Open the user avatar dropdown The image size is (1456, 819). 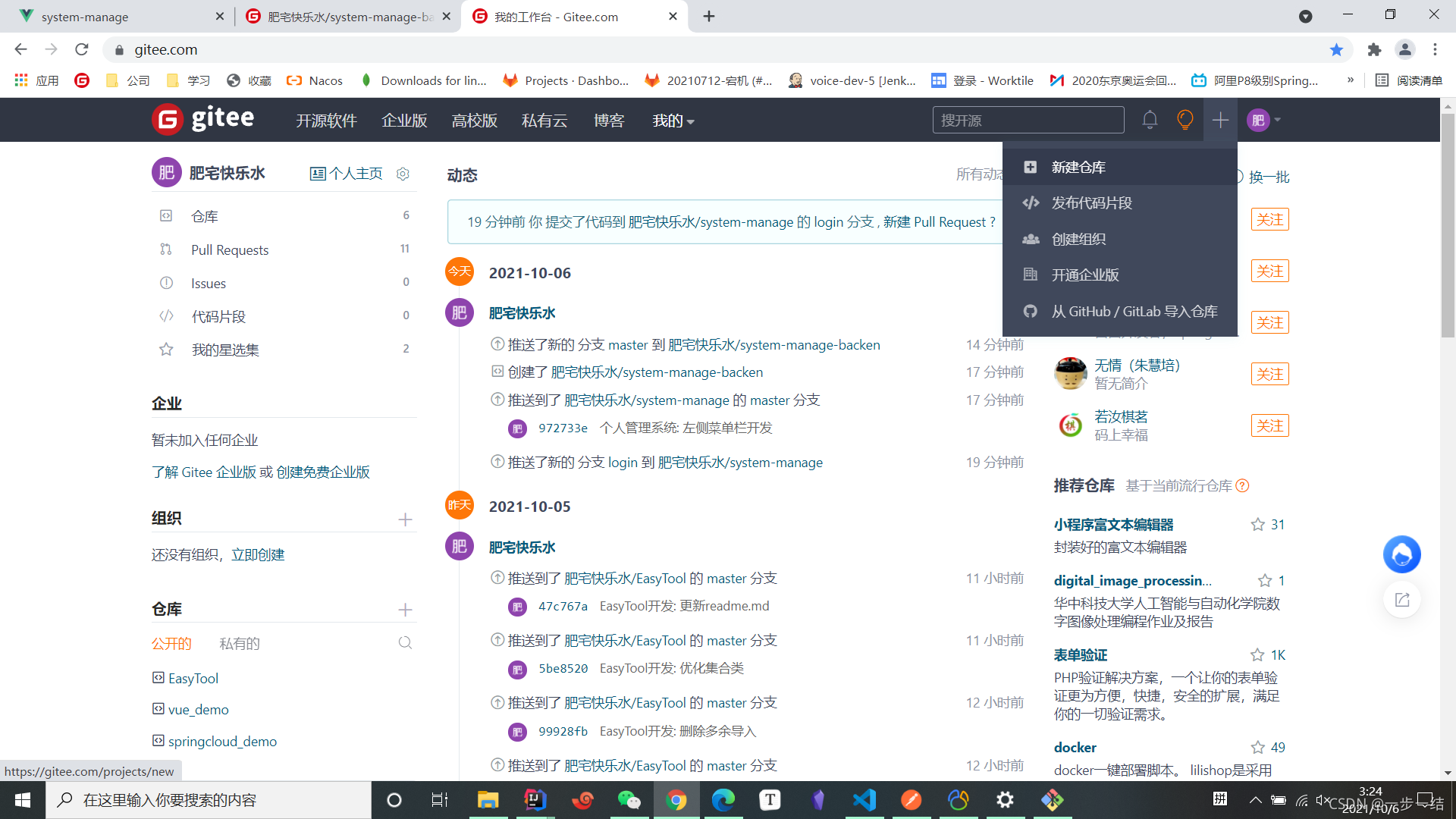(x=1261, y=120)
